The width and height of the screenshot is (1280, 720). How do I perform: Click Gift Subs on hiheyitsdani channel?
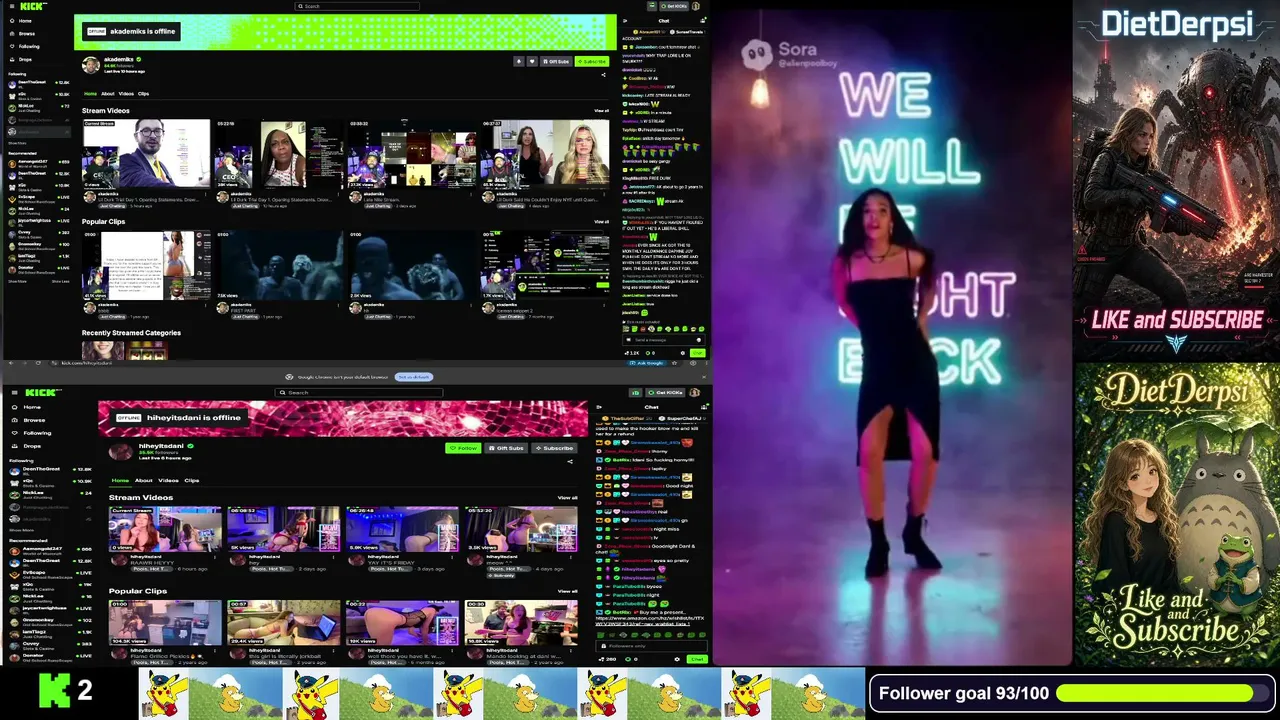tap(506, 448)
